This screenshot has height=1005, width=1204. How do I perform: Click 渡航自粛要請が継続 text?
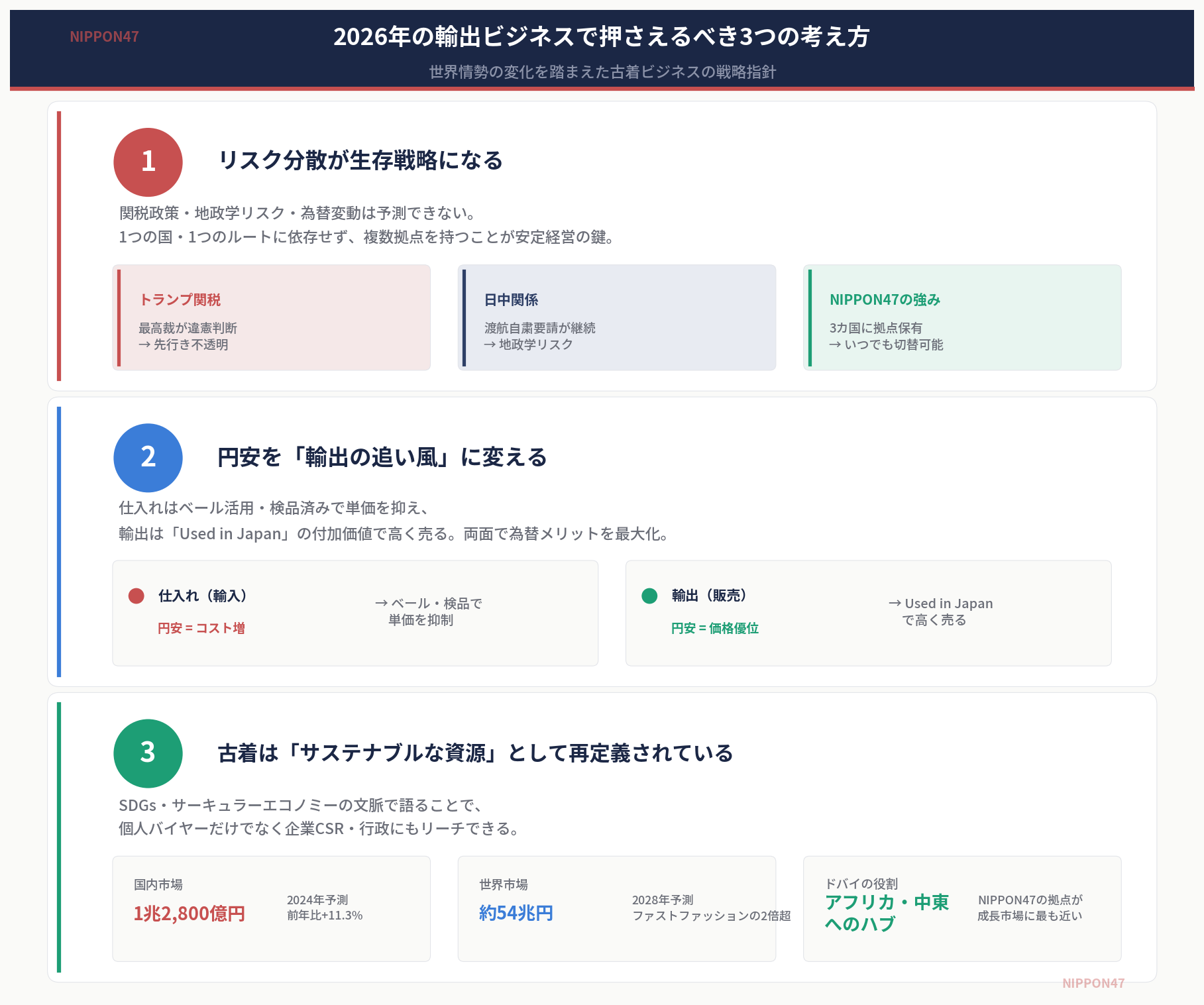(539, 328)
